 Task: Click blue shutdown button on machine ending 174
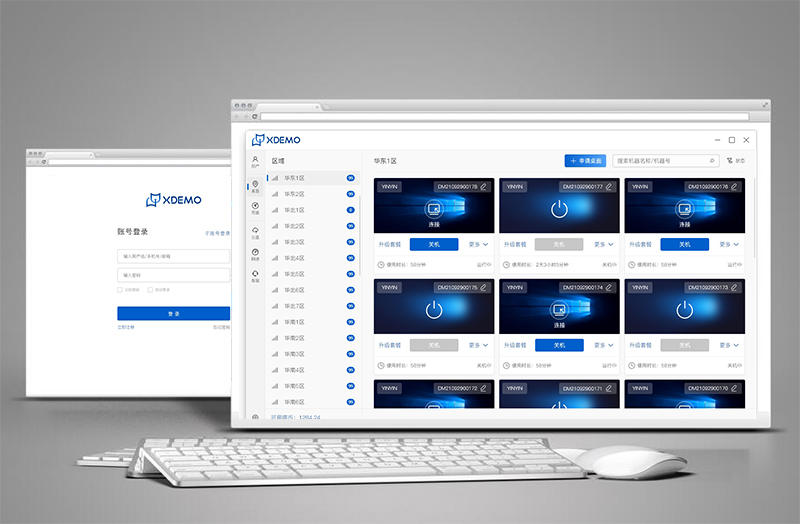(x=559, y=345)
